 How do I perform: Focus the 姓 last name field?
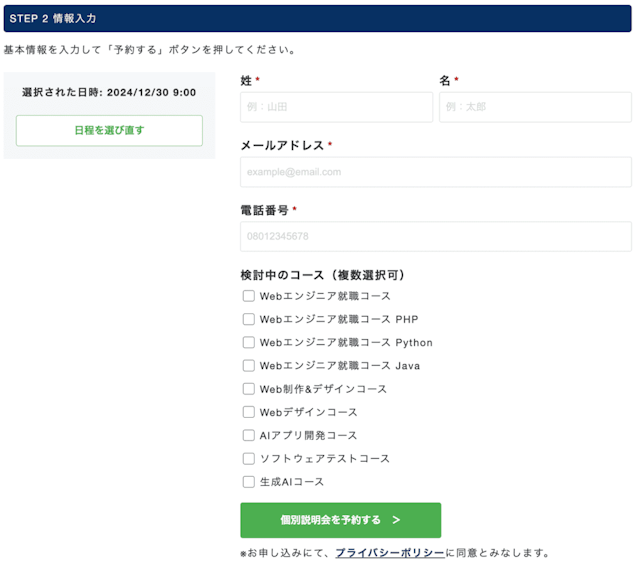click(x=336, y=107)
